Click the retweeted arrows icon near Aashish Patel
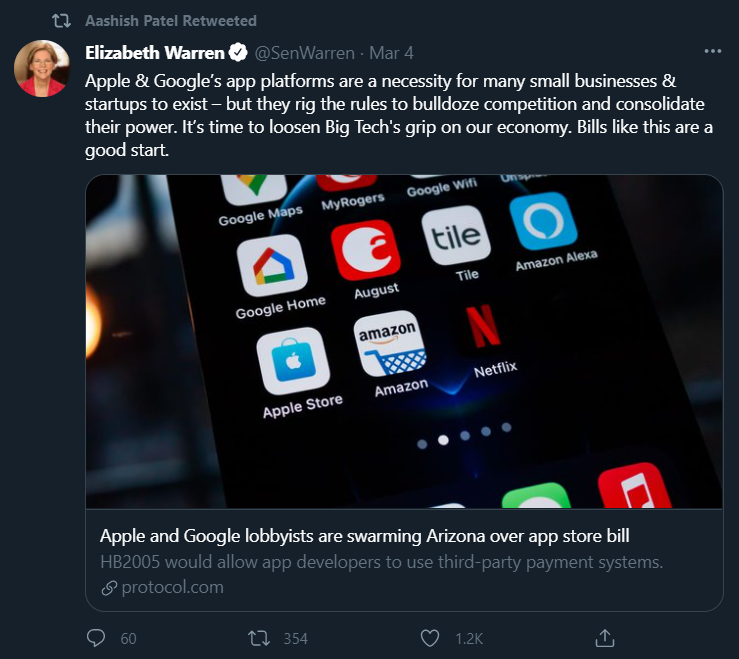 pos(61,21)
